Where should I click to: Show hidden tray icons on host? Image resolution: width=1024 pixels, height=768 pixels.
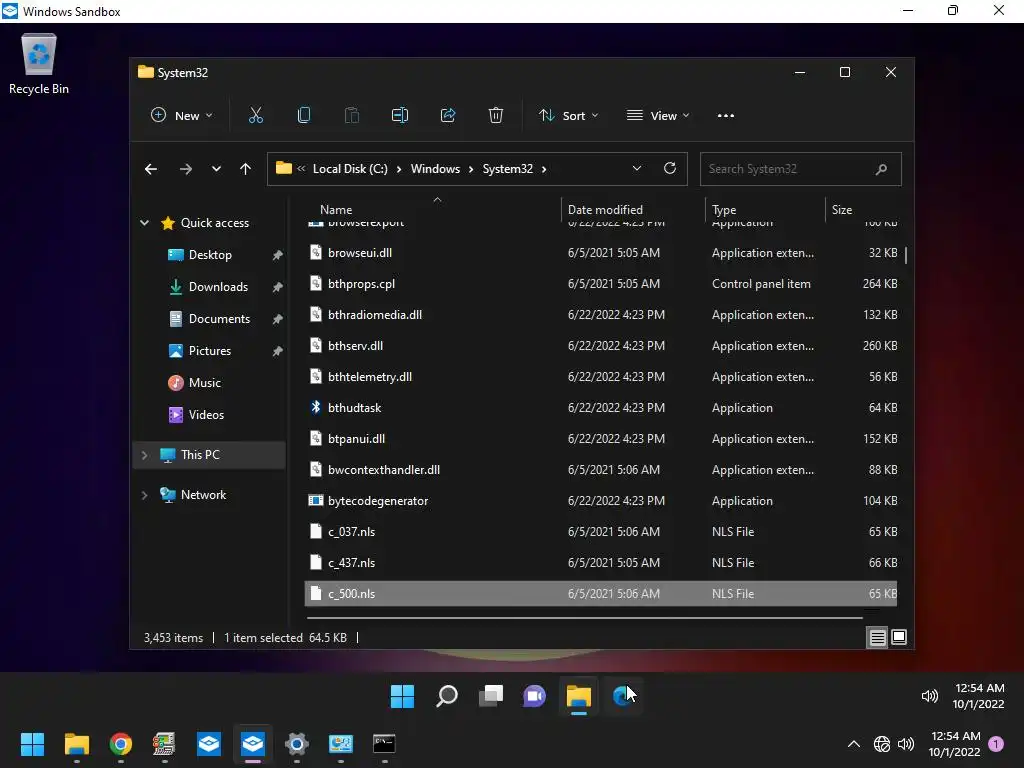854,744
